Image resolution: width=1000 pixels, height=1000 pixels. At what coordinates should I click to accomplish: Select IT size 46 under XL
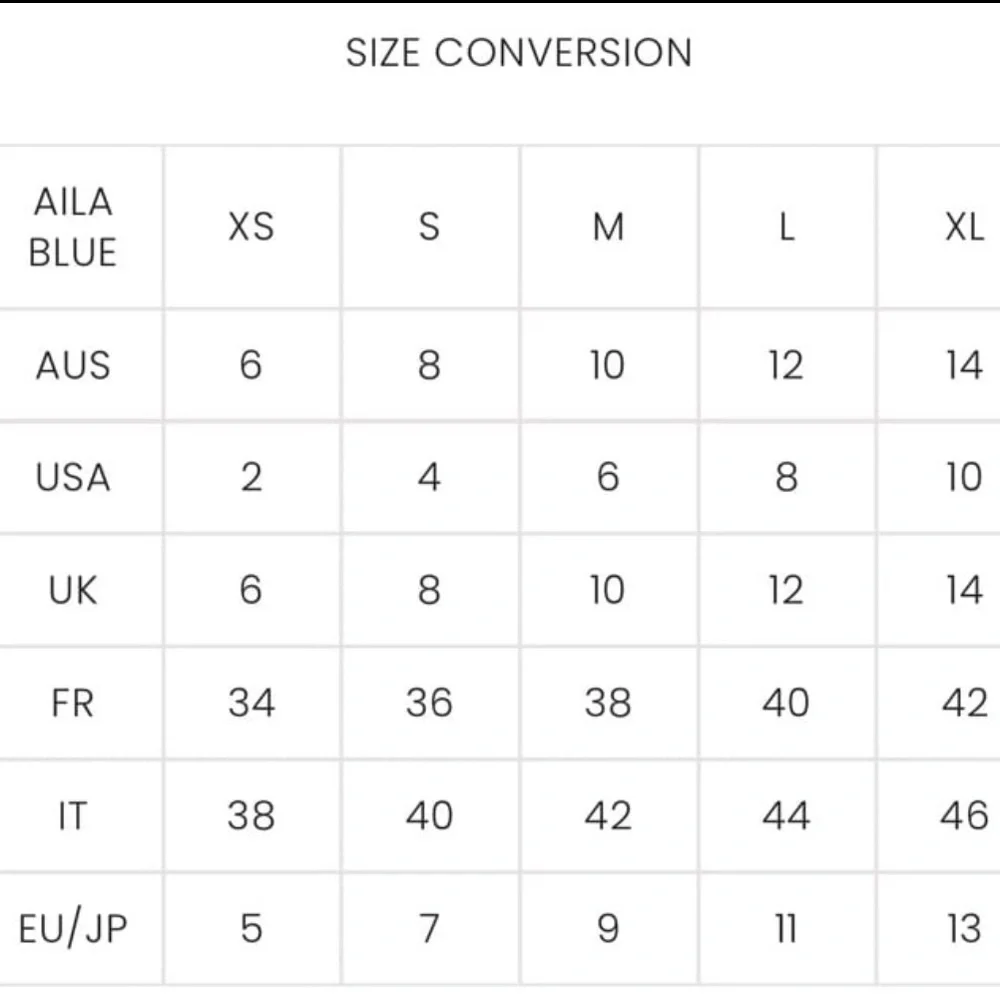964,817
